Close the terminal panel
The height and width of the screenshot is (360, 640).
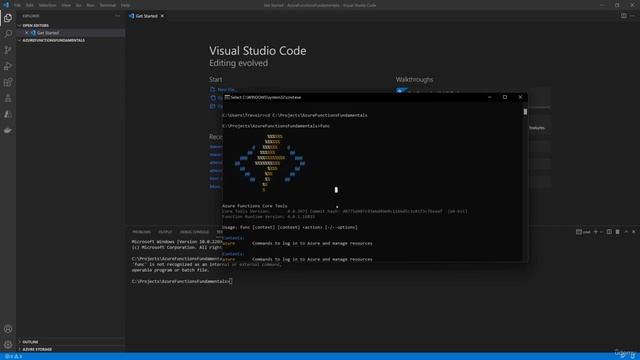[x=634, y=232]
